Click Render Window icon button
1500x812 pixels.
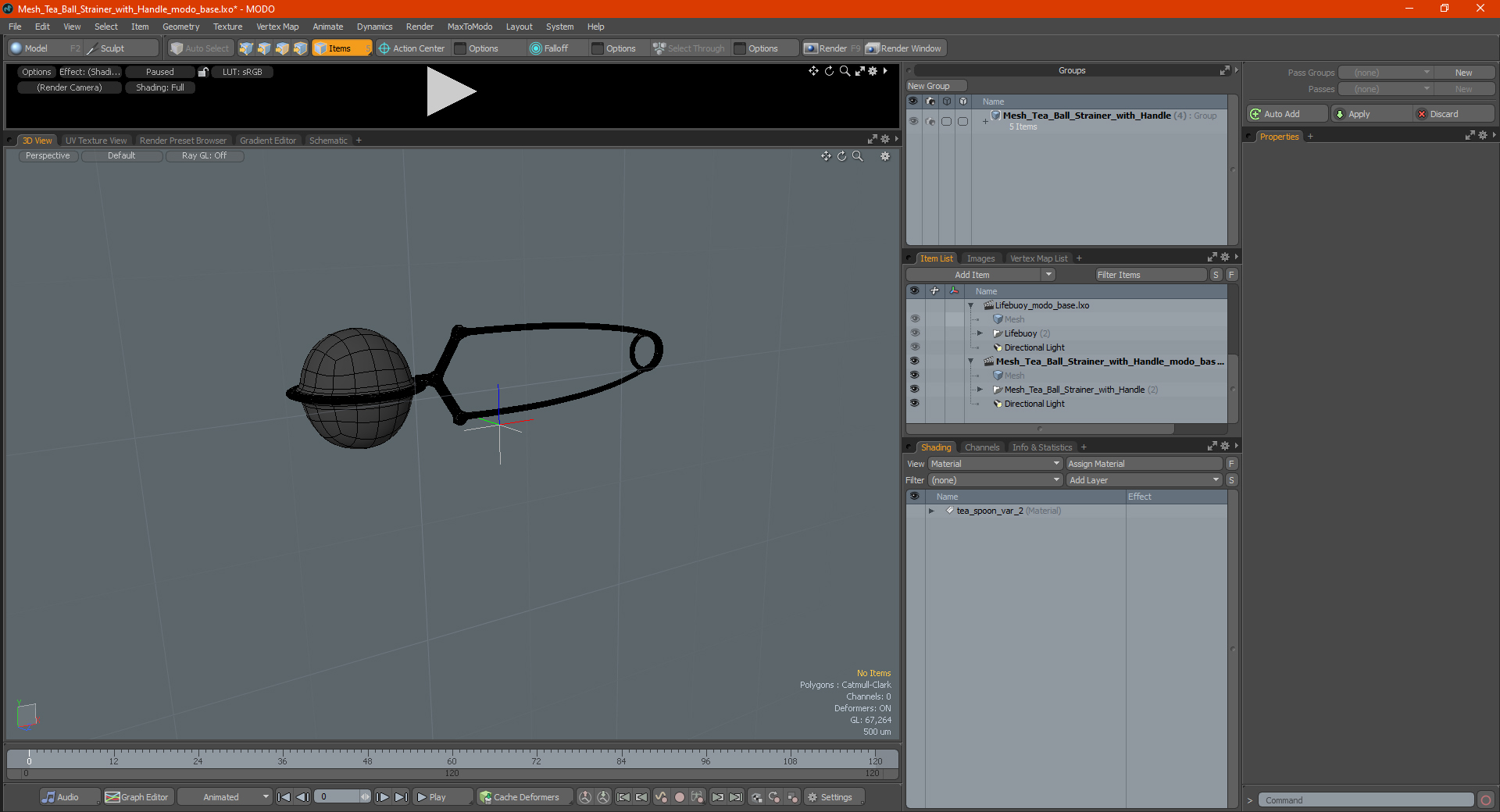tap(905, 48)
